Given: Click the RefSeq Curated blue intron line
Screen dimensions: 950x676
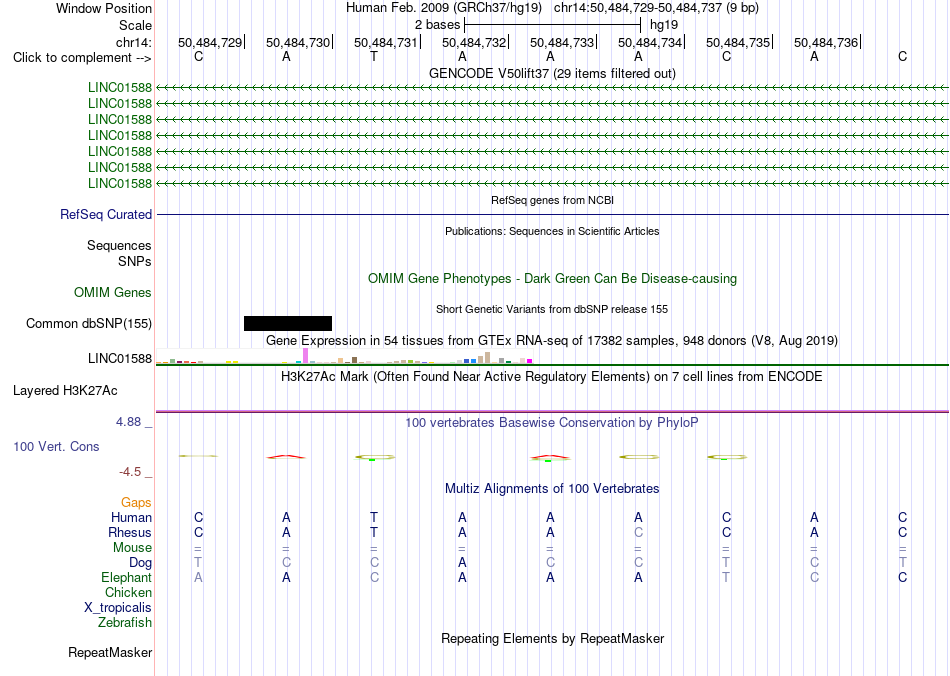Looking at the screenshot, I should click(552, 214).
